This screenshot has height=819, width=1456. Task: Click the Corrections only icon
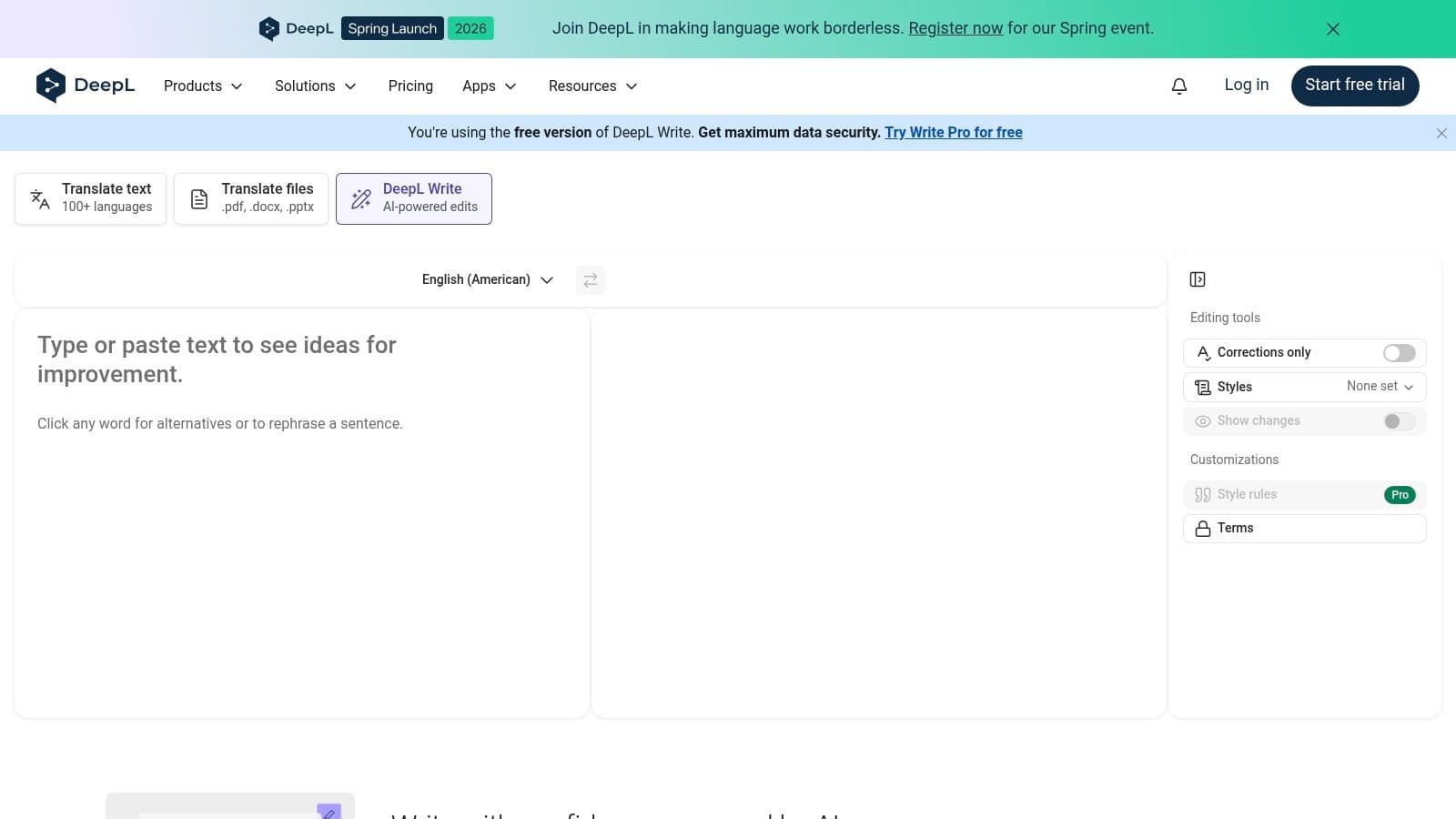point(1203,353)
